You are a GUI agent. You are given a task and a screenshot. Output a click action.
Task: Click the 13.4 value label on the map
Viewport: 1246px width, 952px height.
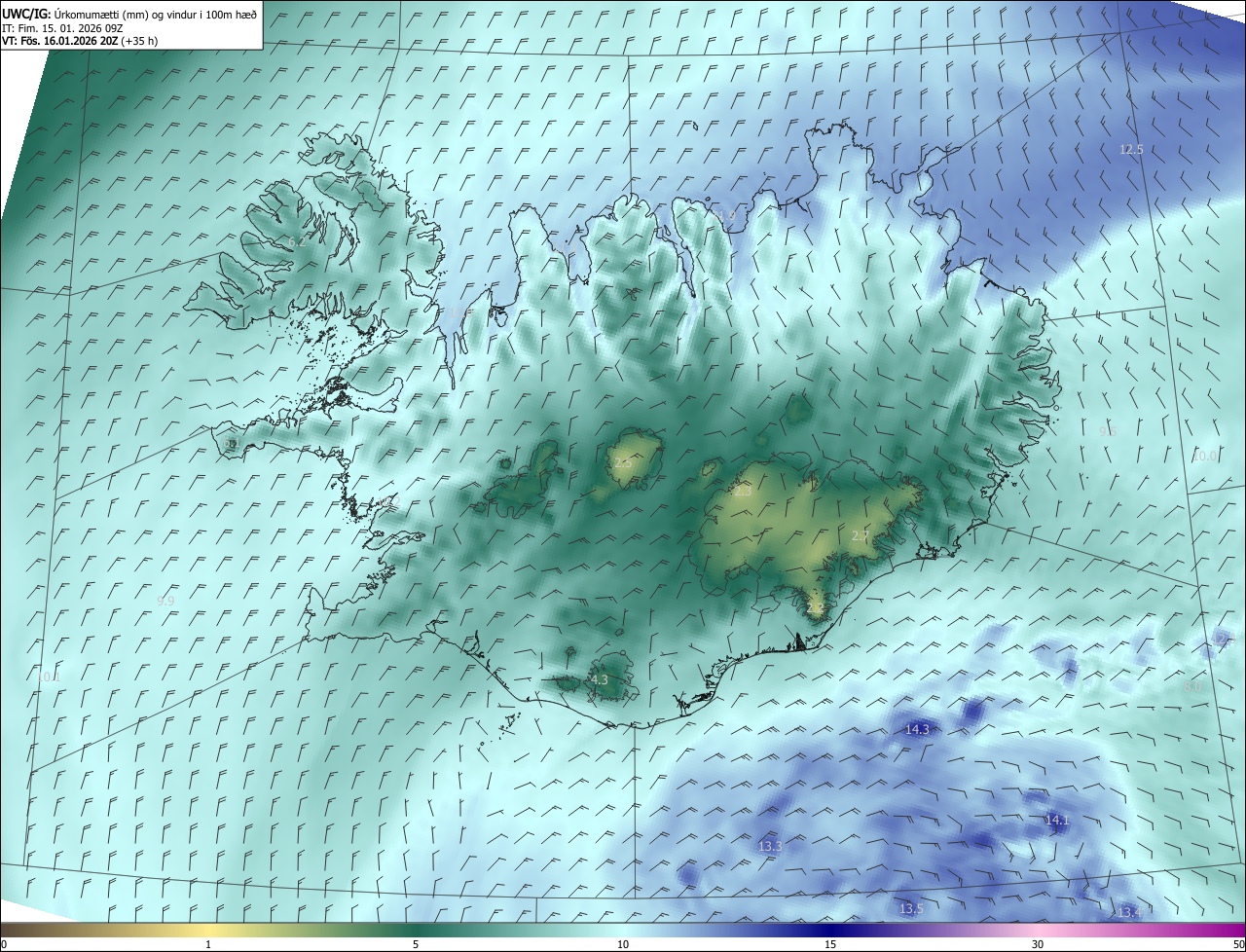tap(1129, 912)
